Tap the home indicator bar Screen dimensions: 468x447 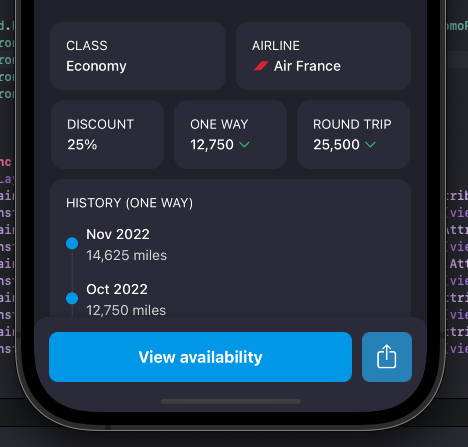point(231,401)
